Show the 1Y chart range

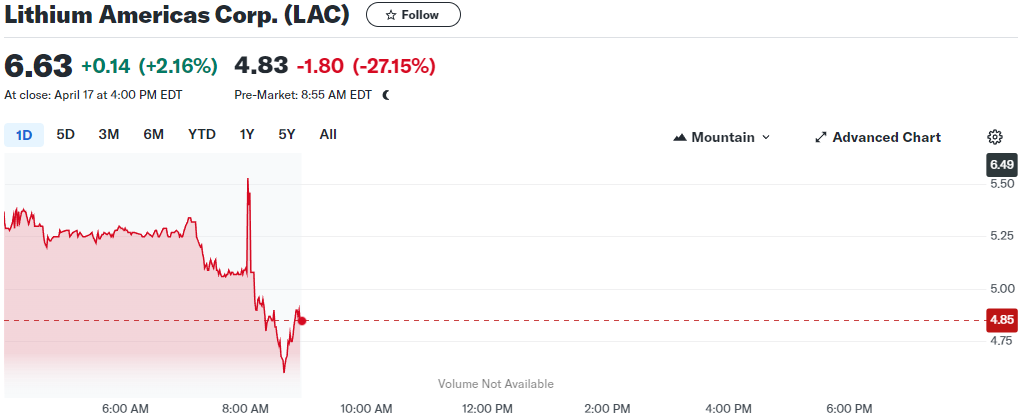click(x=247, y=134)
